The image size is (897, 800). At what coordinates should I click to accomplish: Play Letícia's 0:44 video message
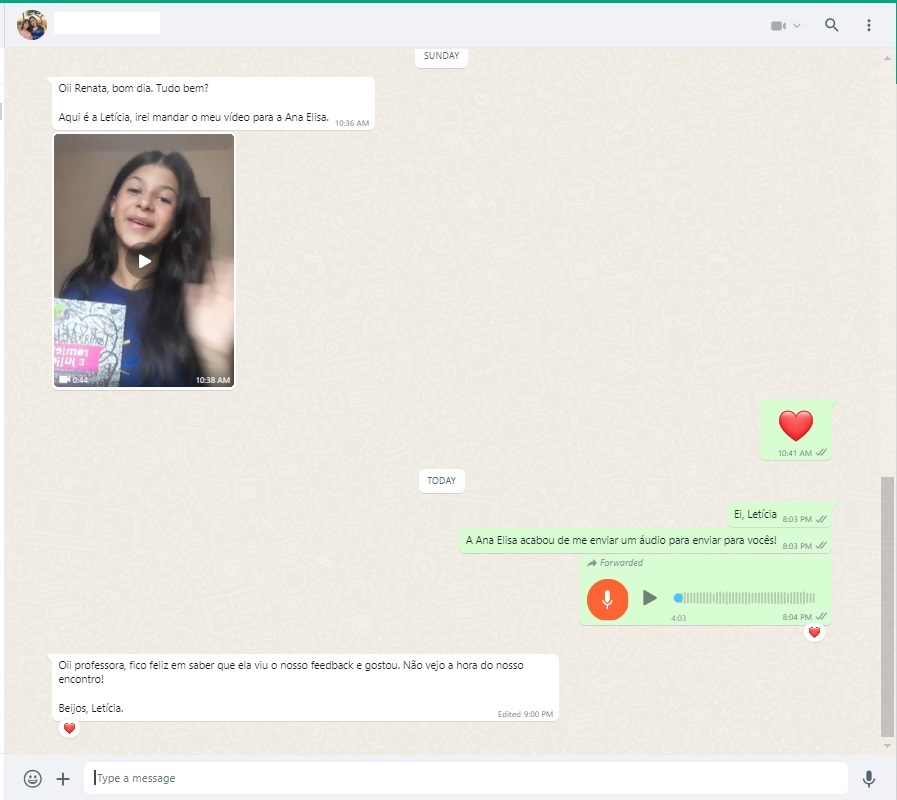coord(144,261)
